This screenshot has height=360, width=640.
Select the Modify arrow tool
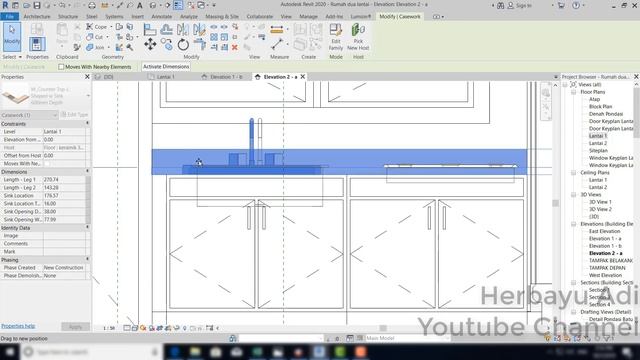[x=12, y=37]
